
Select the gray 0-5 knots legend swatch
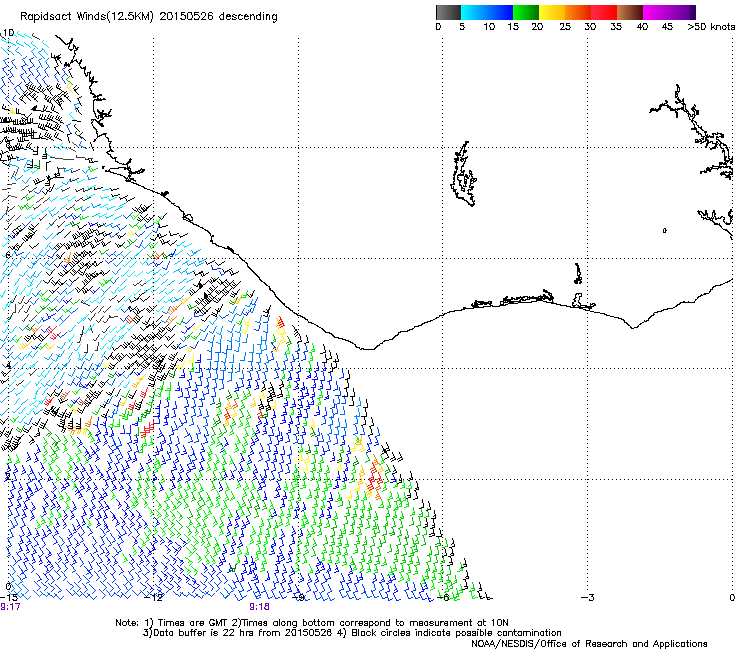tap(448, 12)
